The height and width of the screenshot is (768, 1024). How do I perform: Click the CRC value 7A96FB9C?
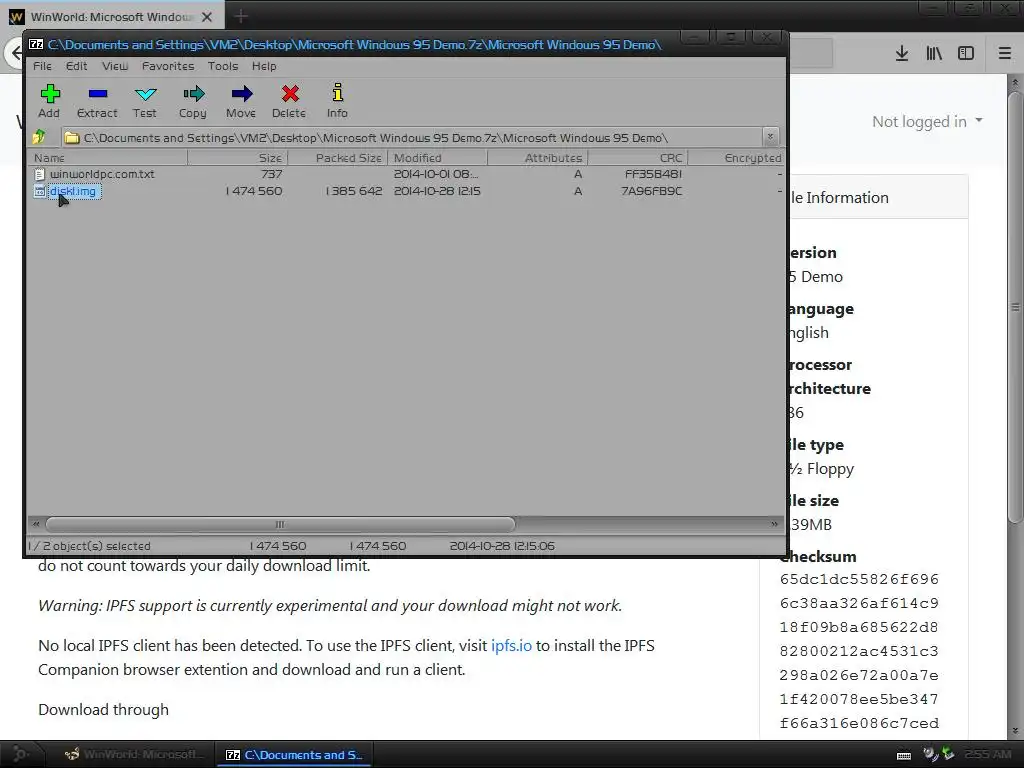click(651, 191)
